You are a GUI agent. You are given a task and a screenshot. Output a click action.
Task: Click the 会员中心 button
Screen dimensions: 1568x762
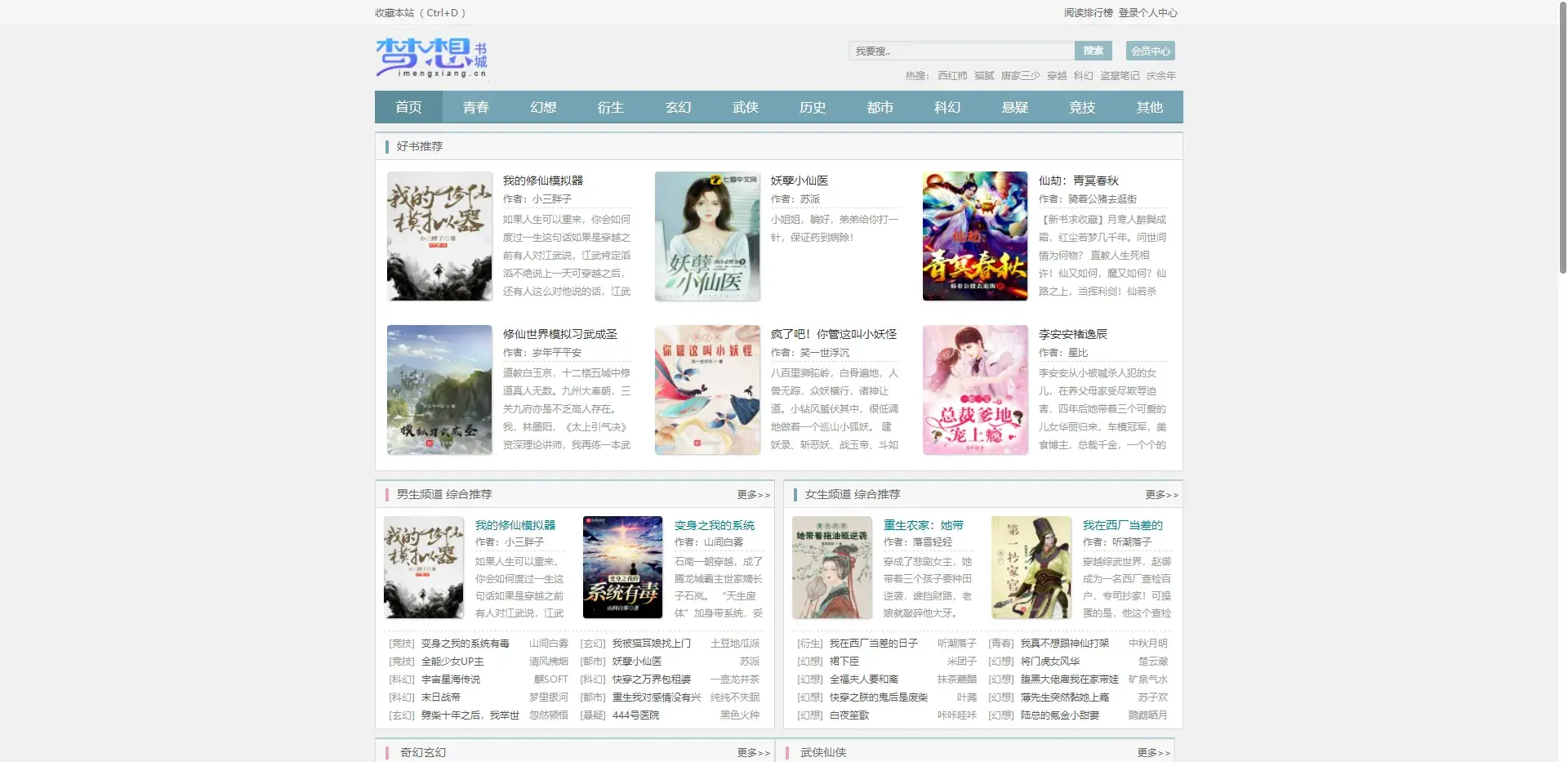tap(1150, 51)
